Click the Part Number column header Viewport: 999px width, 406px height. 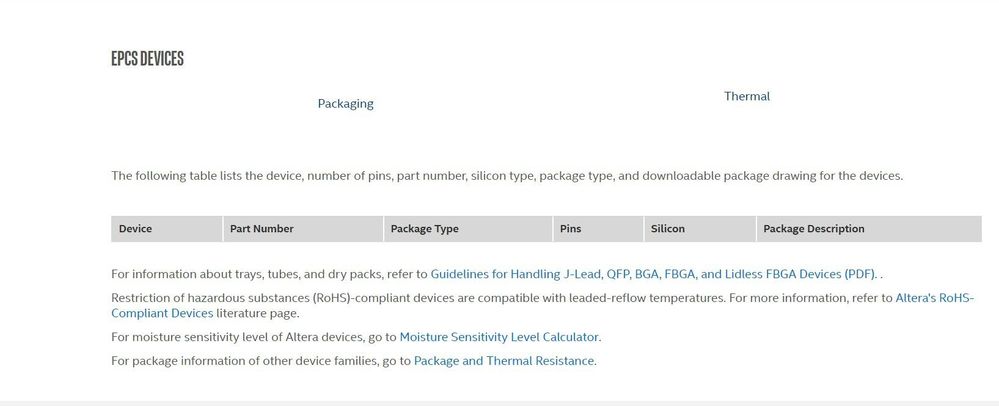tap(261, 229)
